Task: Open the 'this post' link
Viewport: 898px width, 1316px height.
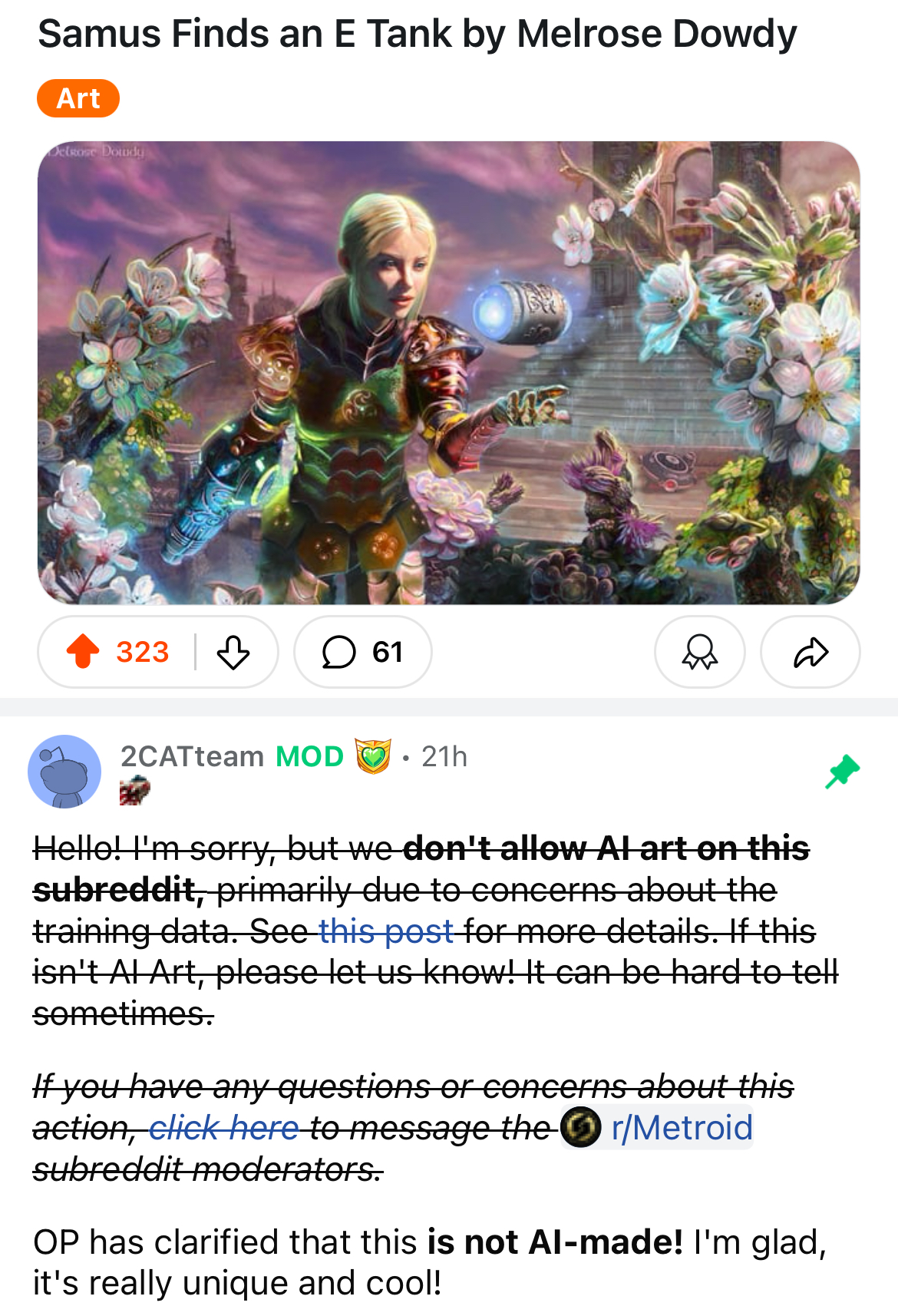Action: click(x=386, y=931)
